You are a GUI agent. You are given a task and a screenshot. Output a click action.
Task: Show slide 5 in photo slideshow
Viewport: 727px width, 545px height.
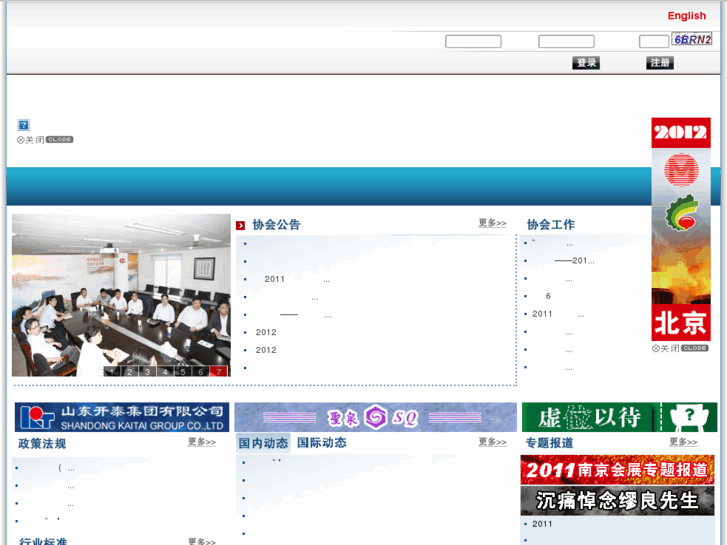tap(183, 372)
